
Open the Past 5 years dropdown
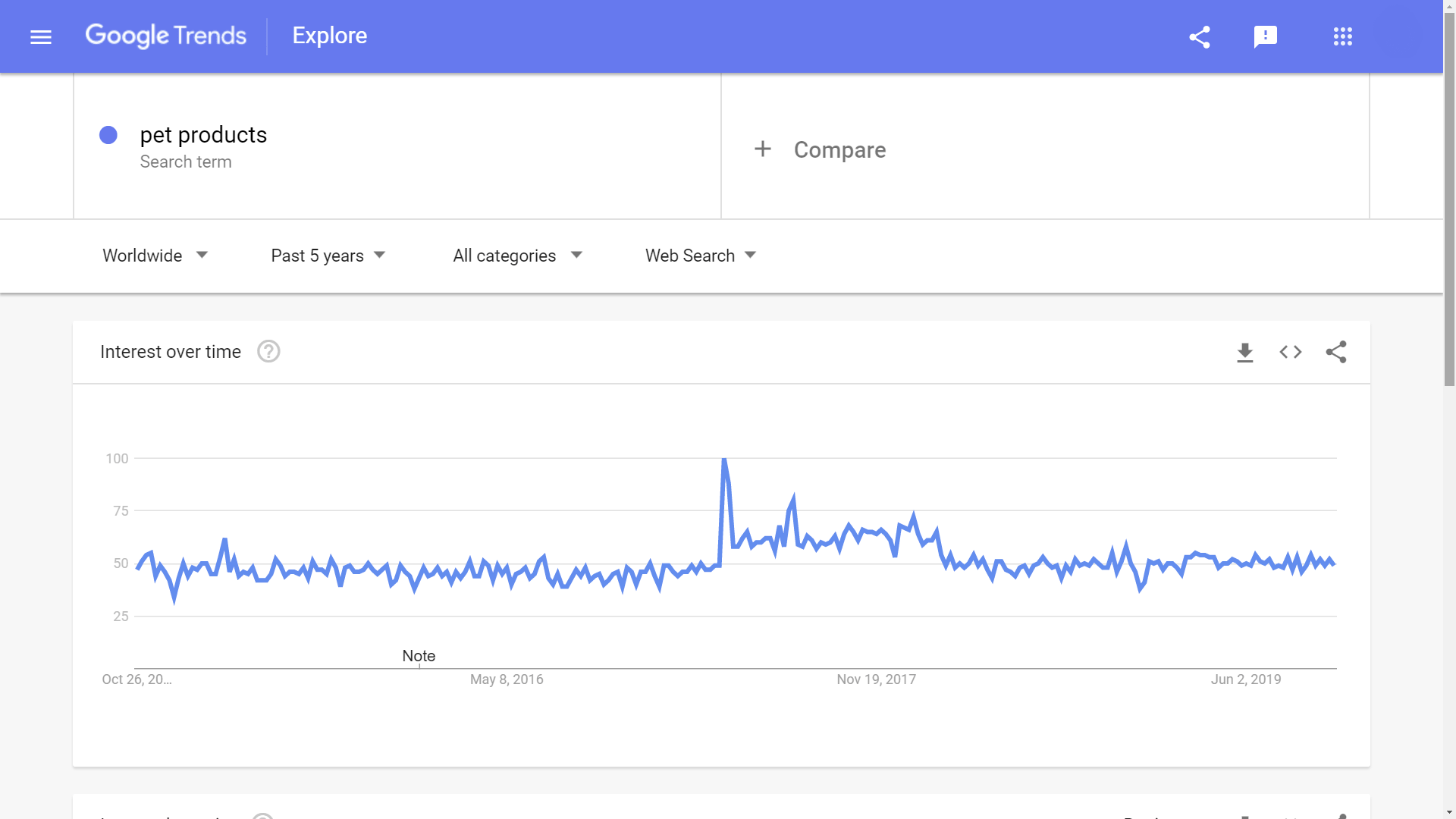point(328,256)
